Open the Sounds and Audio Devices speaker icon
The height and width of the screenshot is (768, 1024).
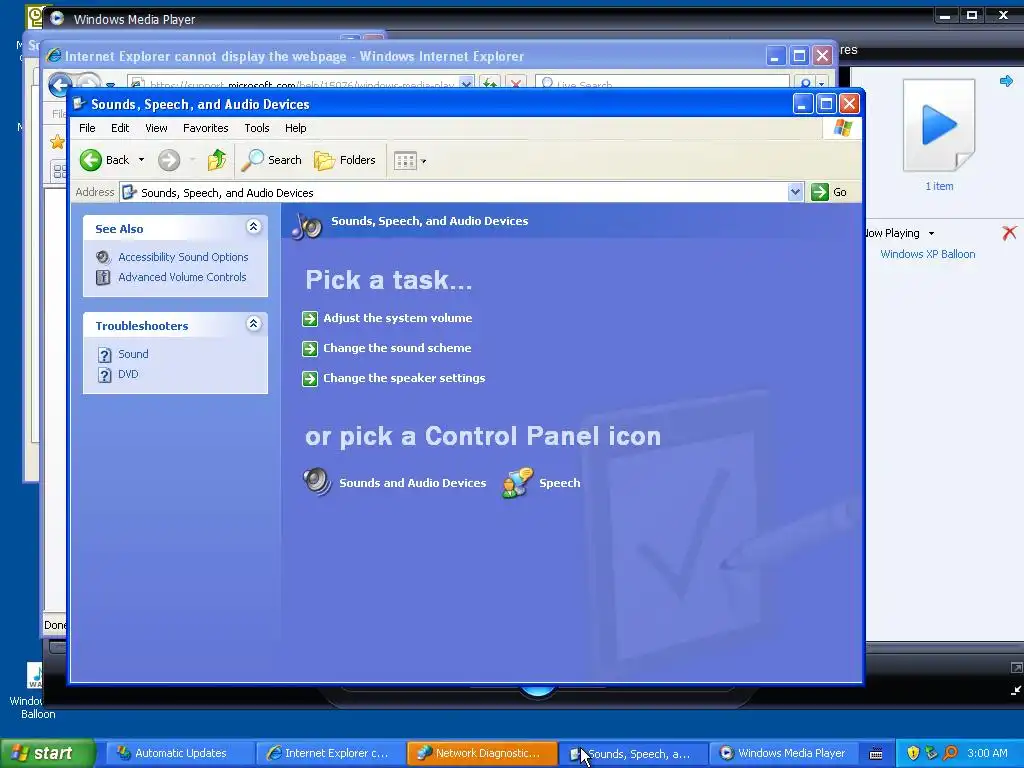tap(317, 482)
